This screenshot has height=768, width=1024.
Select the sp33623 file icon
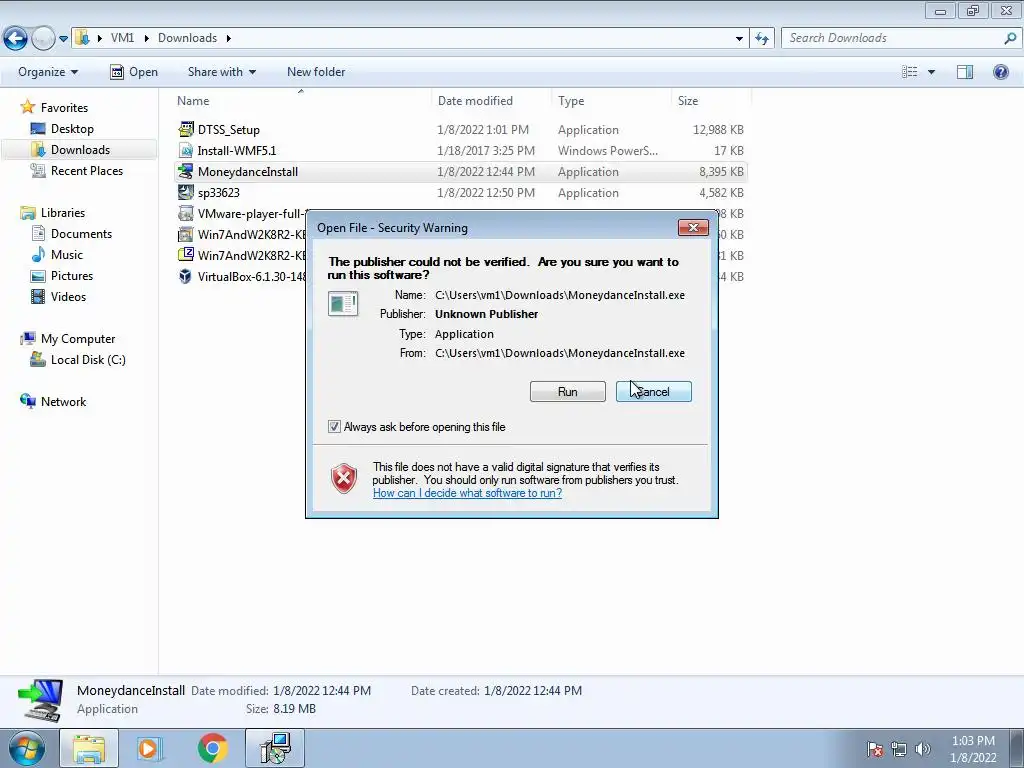click(x=186, y=192)
